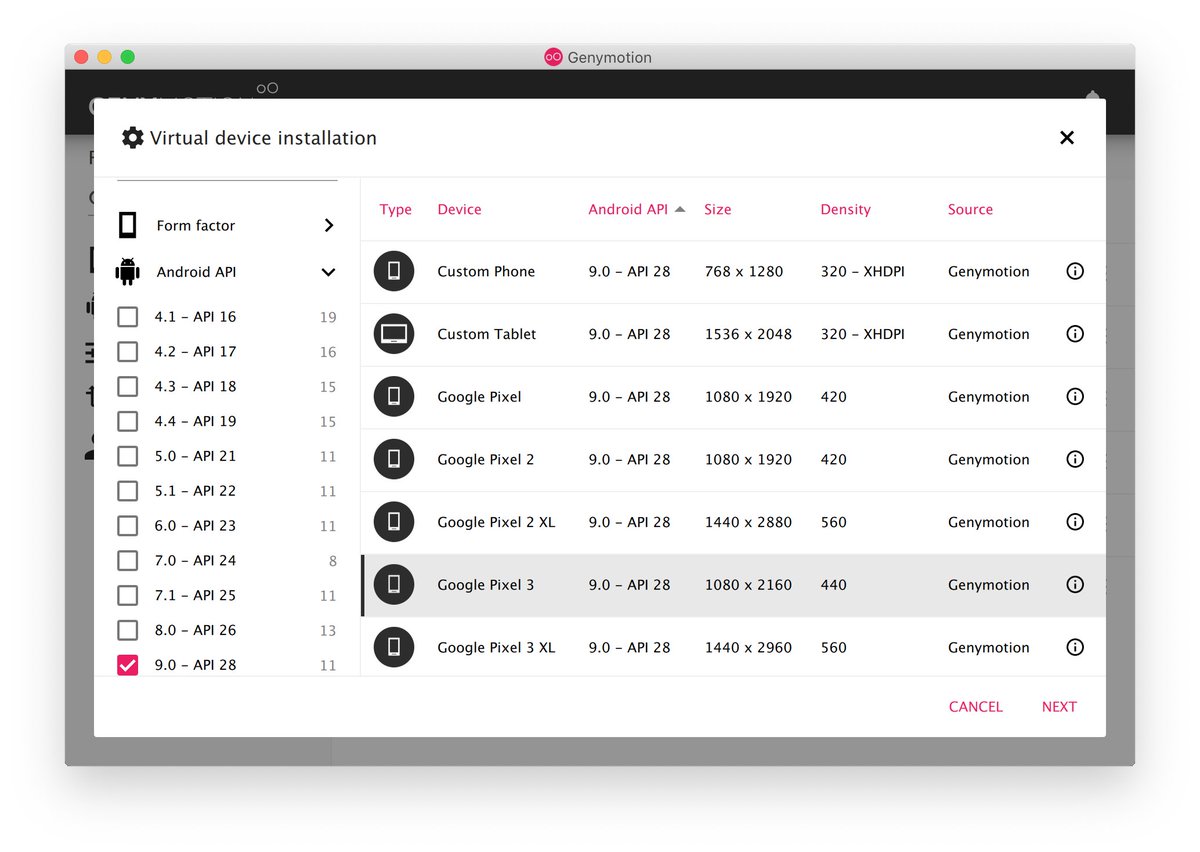Image resolution: width=1200 pixels, height=852 pixels.
Task: Sort by the Source column header
Action: (970, 209)
